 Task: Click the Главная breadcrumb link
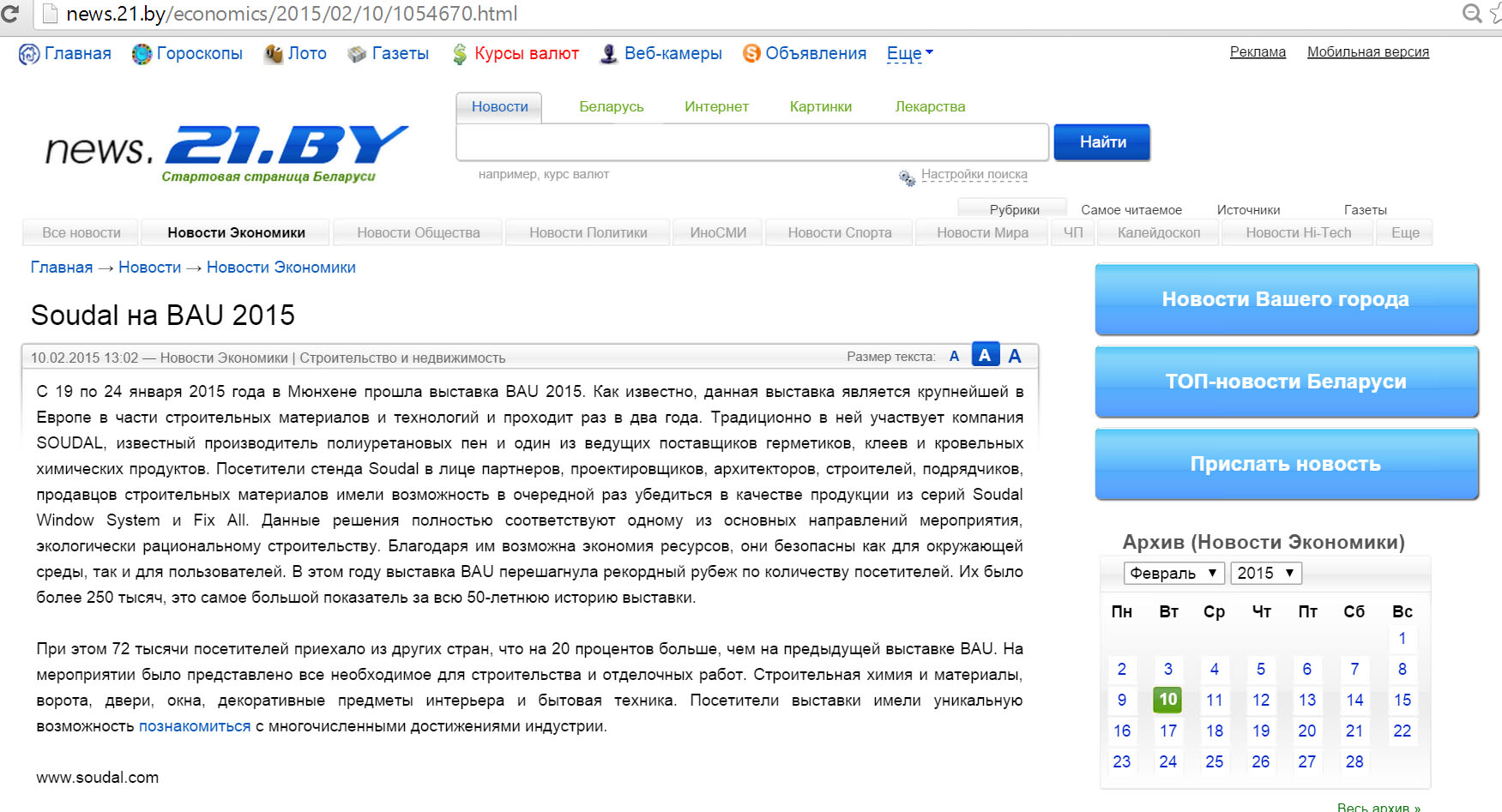click(62, 268)
